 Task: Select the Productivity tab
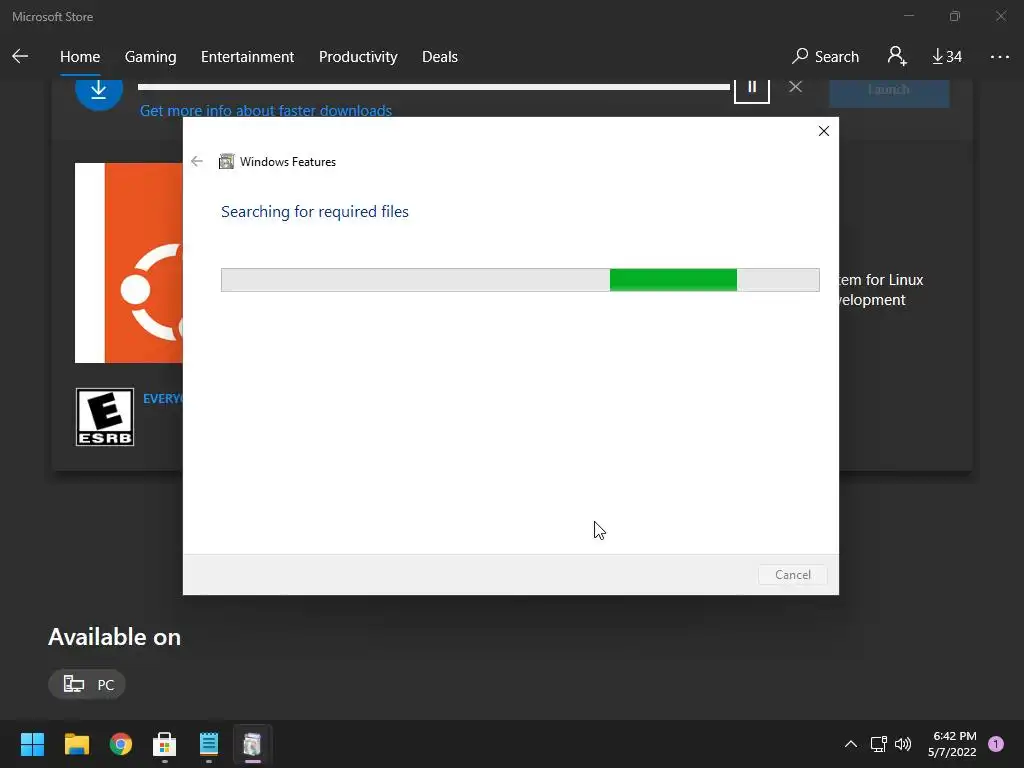[x=358, y=57]
